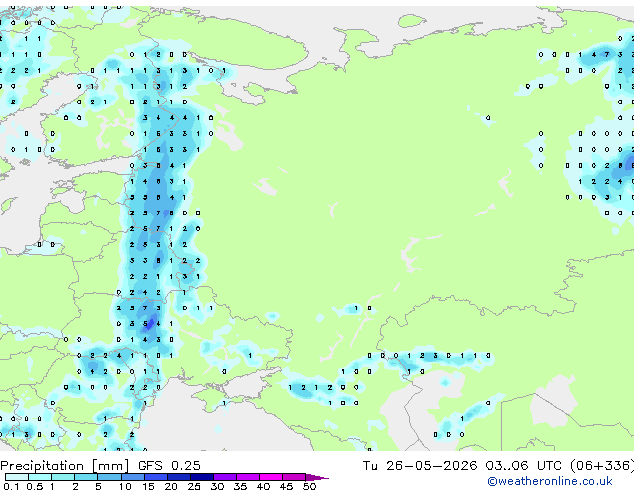Click the '40' legend scale label
This screenshot has width=634, height=490.
pos(263,486)
